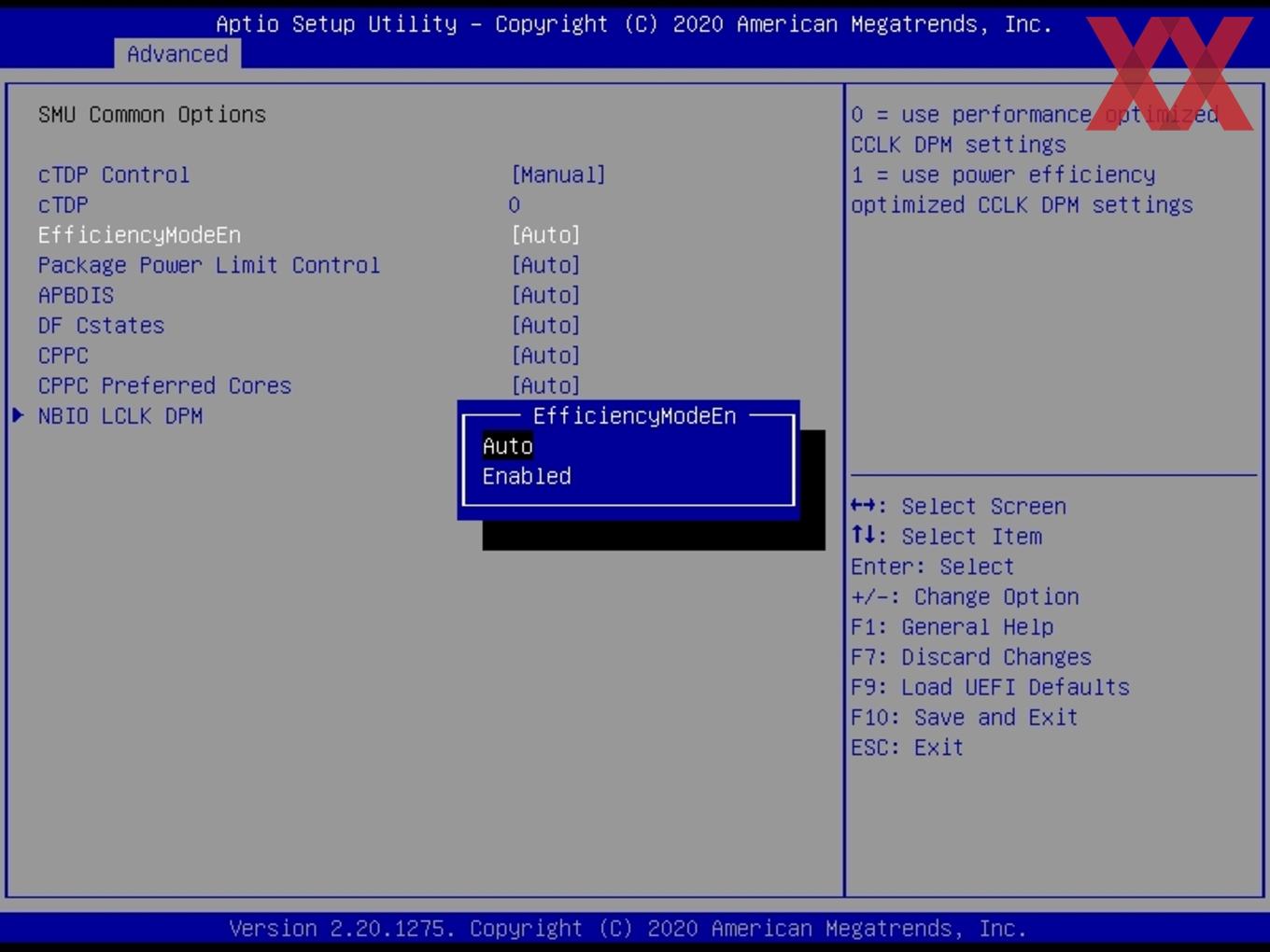Expand the NBIO LCLK DPM submenu arrow
The width and height of the screenshot is (1270, 952).
pos(18,415)
